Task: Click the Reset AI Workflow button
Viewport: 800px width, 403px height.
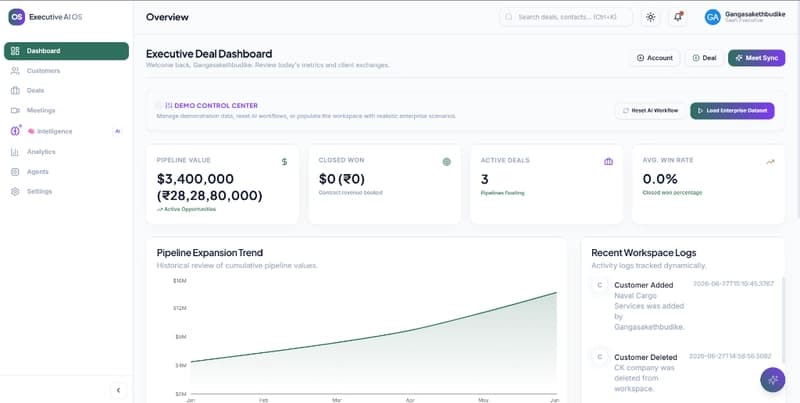Action: pos(651,111)
